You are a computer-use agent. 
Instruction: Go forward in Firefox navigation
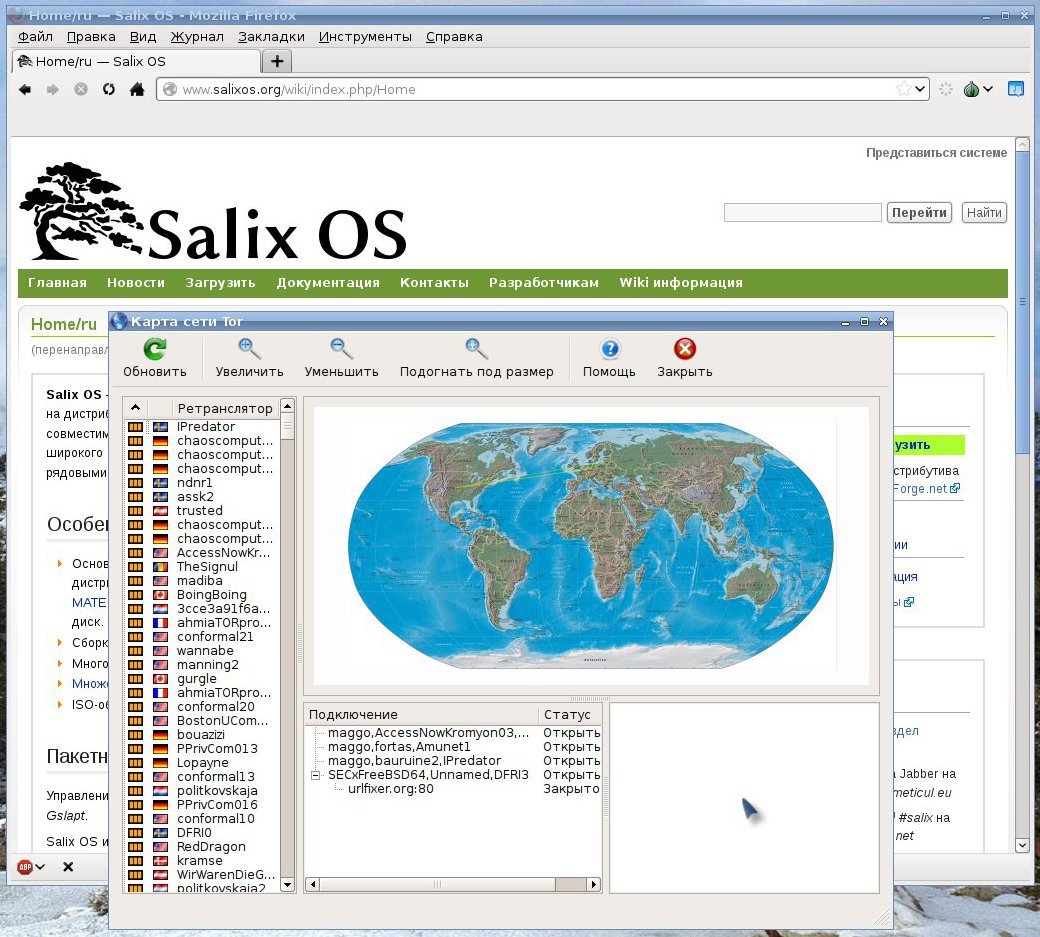[x=52, y=89]
